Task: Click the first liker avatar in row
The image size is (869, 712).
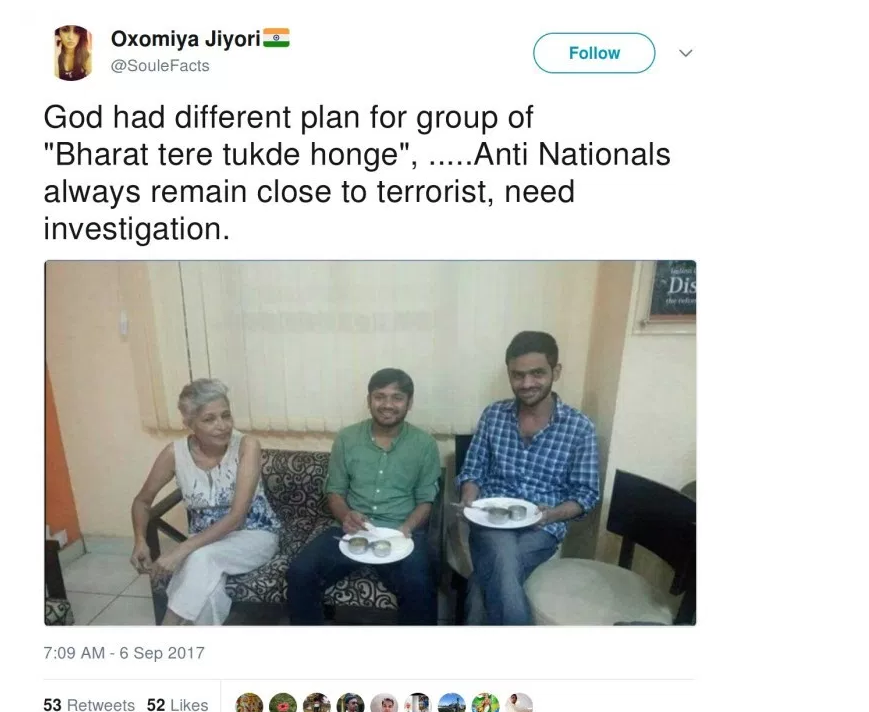Action: point(248,702)
